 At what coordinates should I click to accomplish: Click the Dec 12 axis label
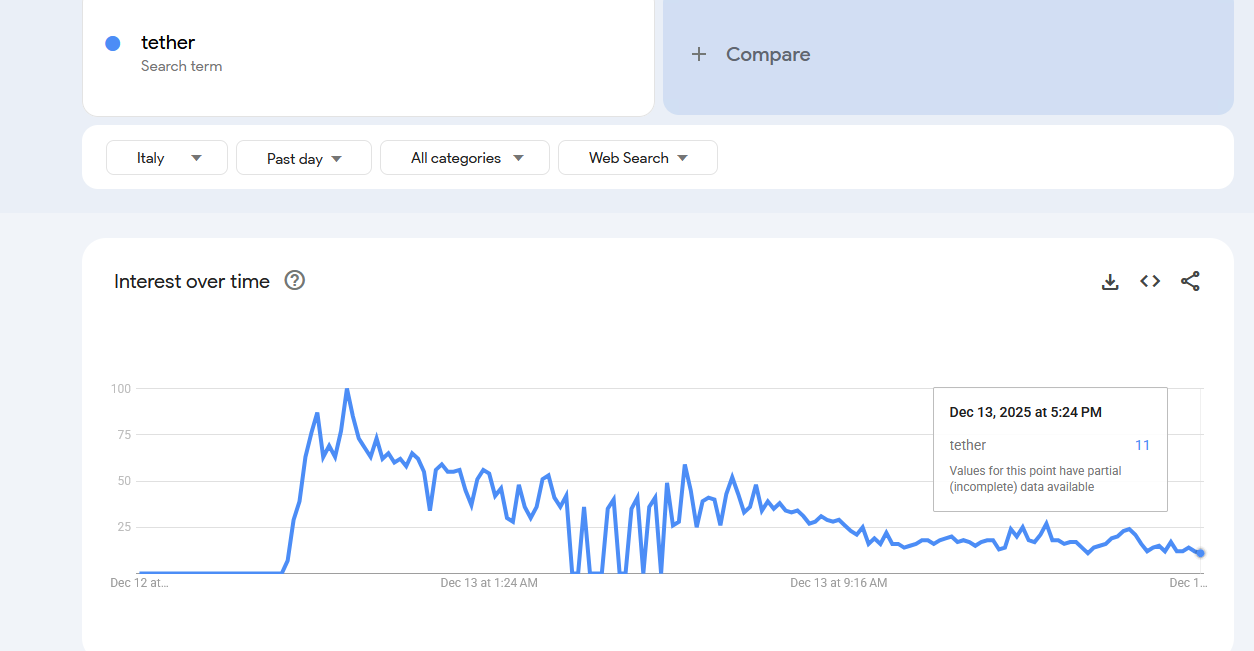(139, 583)
